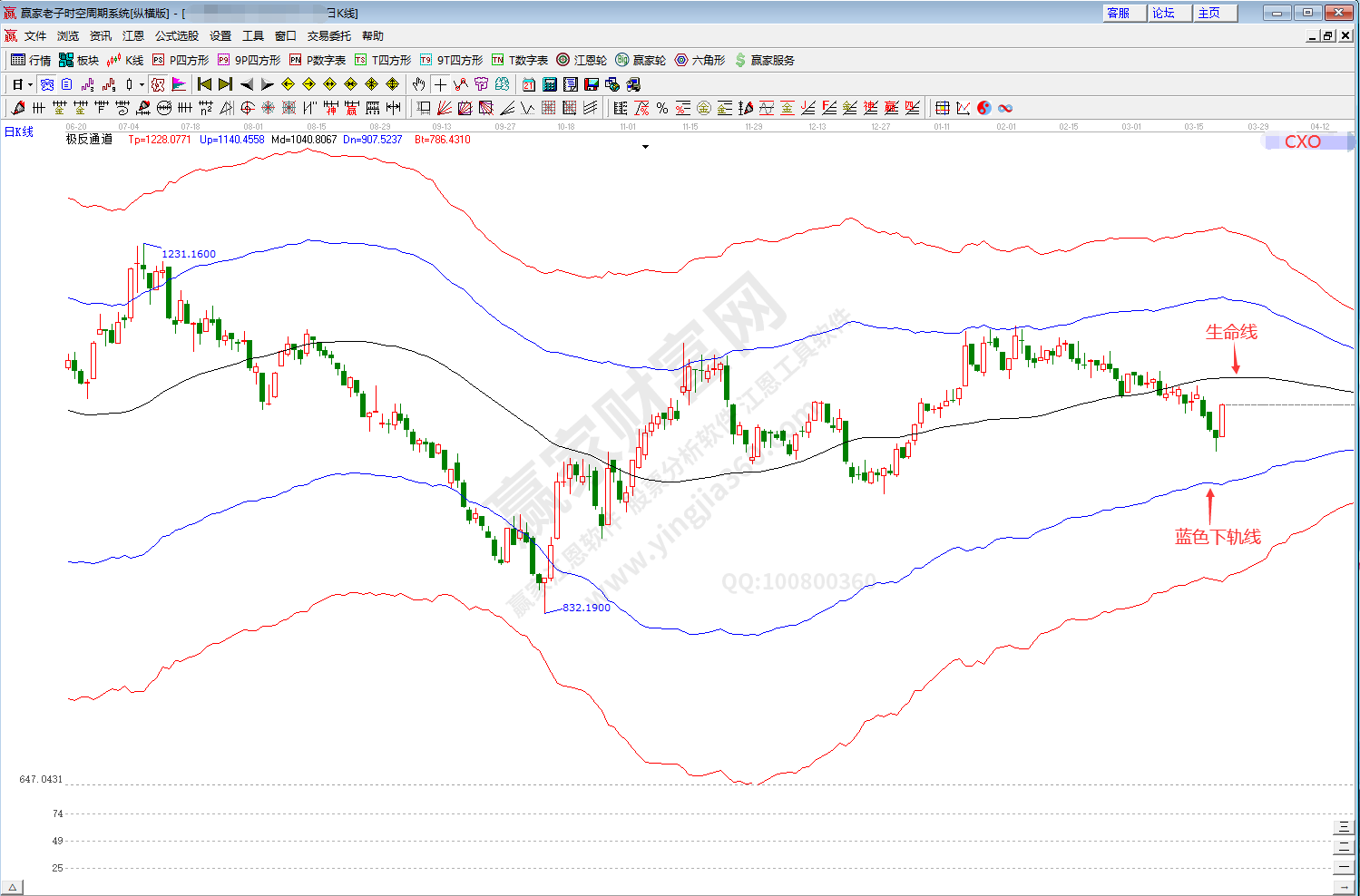Open the 交易委托 menu

coord(328,36)
